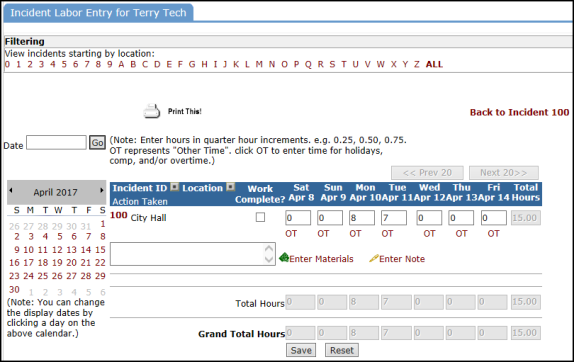Click the Prev 20 button

(x=427, y=173)
